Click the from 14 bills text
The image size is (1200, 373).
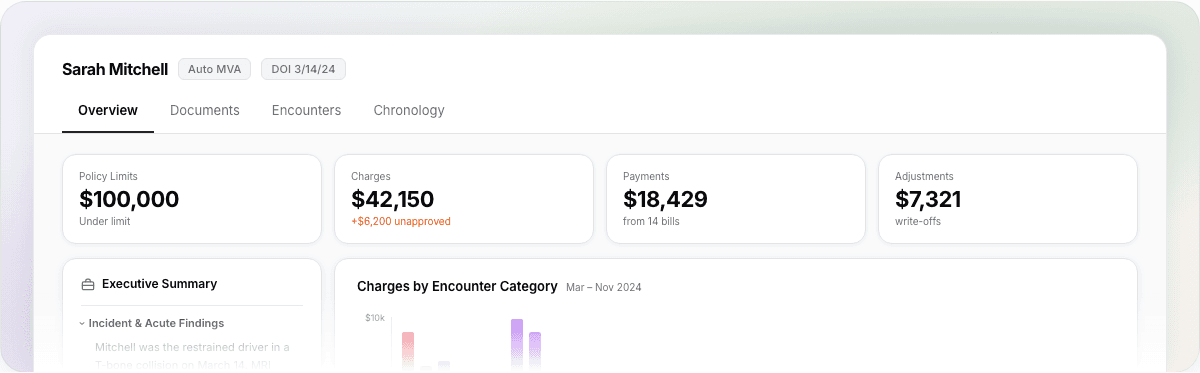(651, 221)
